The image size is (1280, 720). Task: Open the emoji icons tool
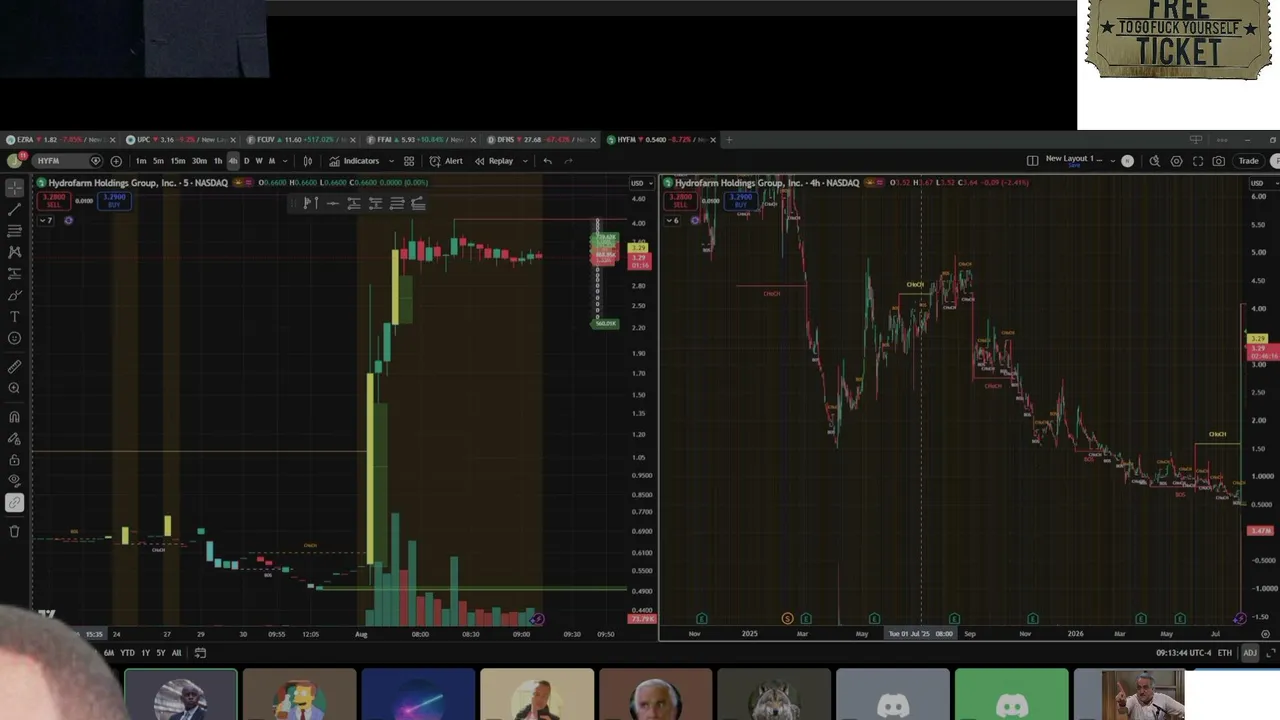click(14, 338)
